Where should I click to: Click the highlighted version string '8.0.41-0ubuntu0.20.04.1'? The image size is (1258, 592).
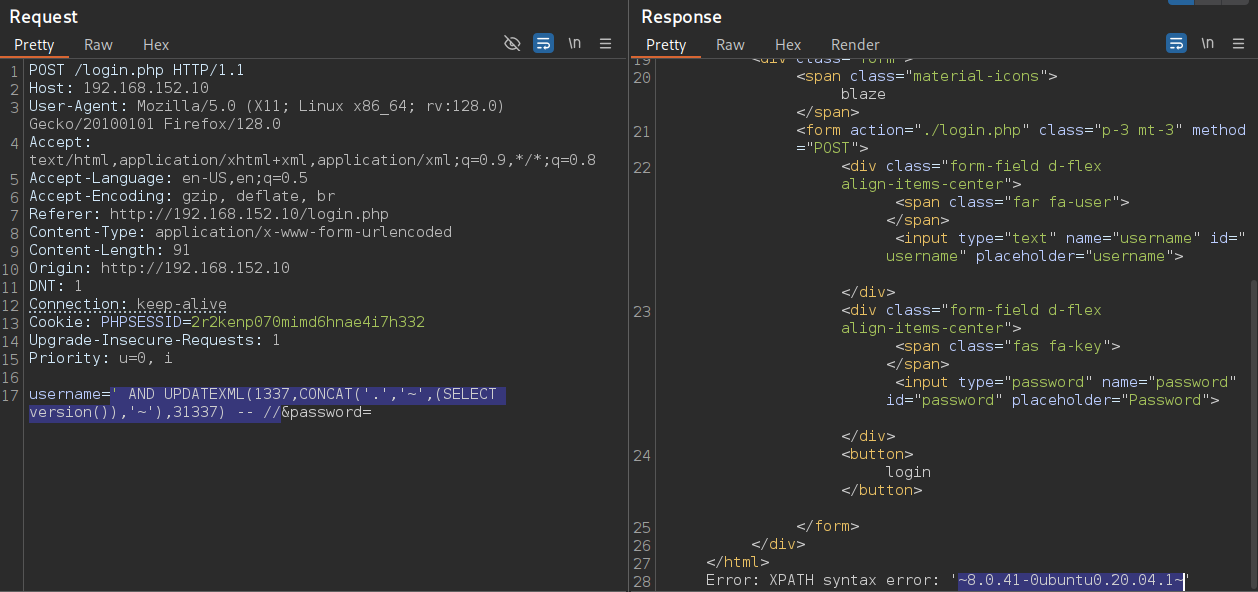click(1071, 580)
